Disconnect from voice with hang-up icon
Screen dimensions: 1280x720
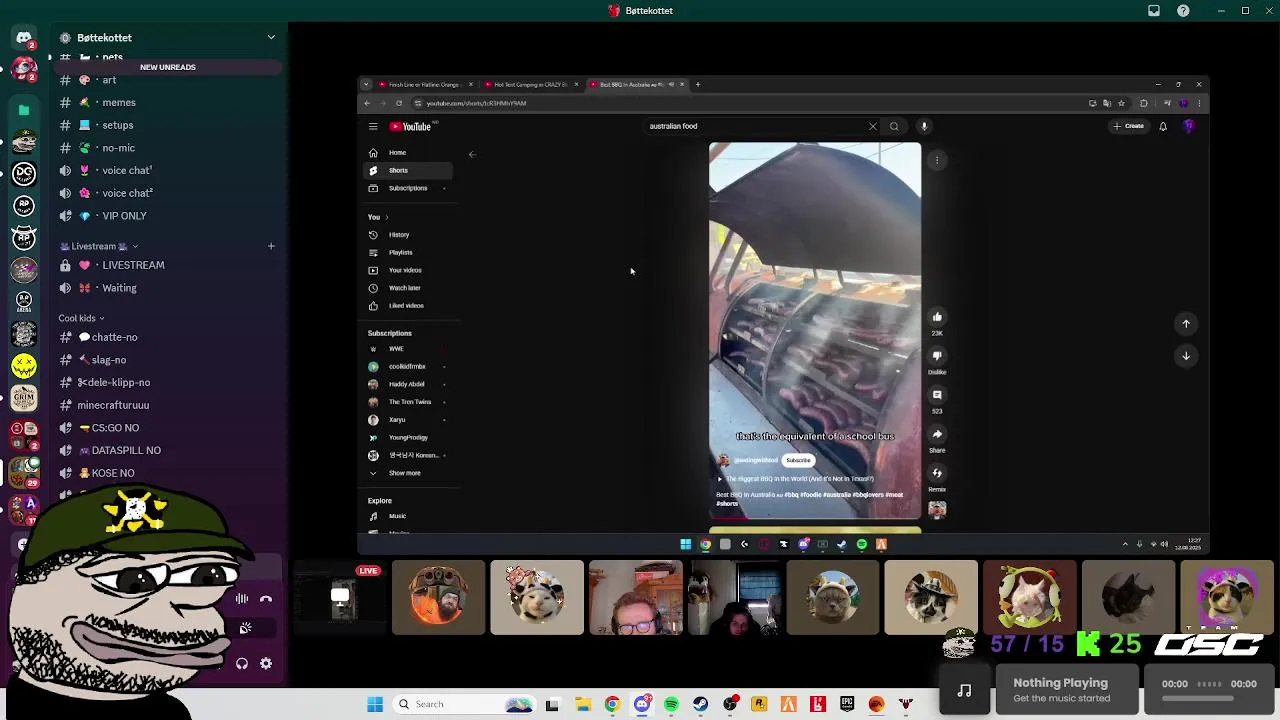pos(266,599)
